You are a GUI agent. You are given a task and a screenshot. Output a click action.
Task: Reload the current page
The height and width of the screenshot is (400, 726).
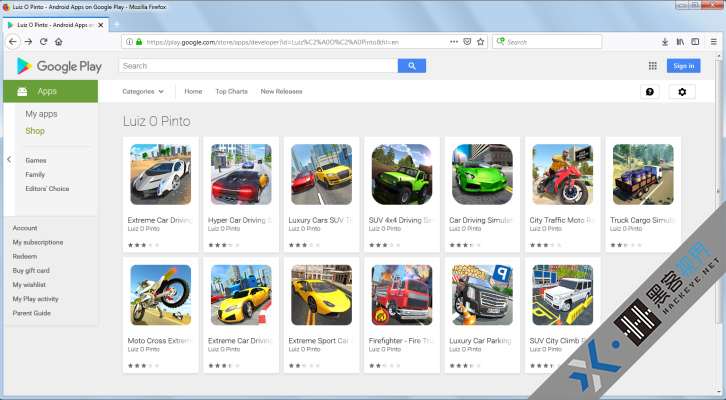coord(44,42)
